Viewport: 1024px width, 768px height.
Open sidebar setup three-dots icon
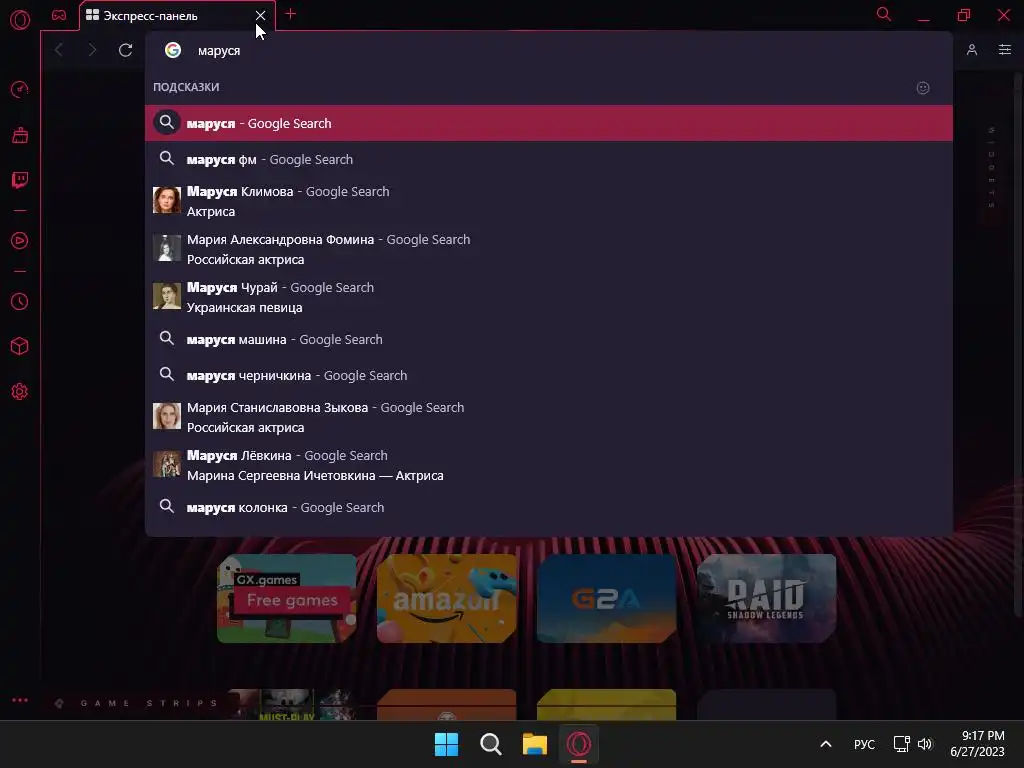[x=20, y=700]
